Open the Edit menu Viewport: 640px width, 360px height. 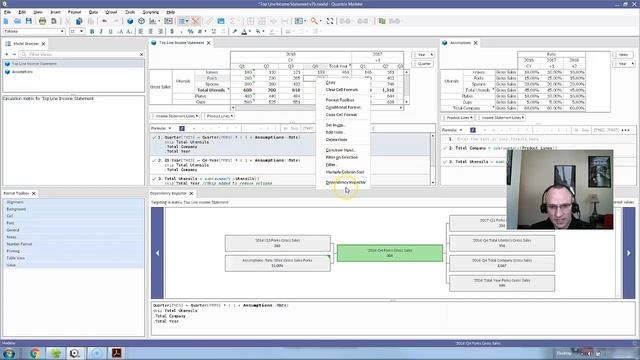click(x=22, y=12)
